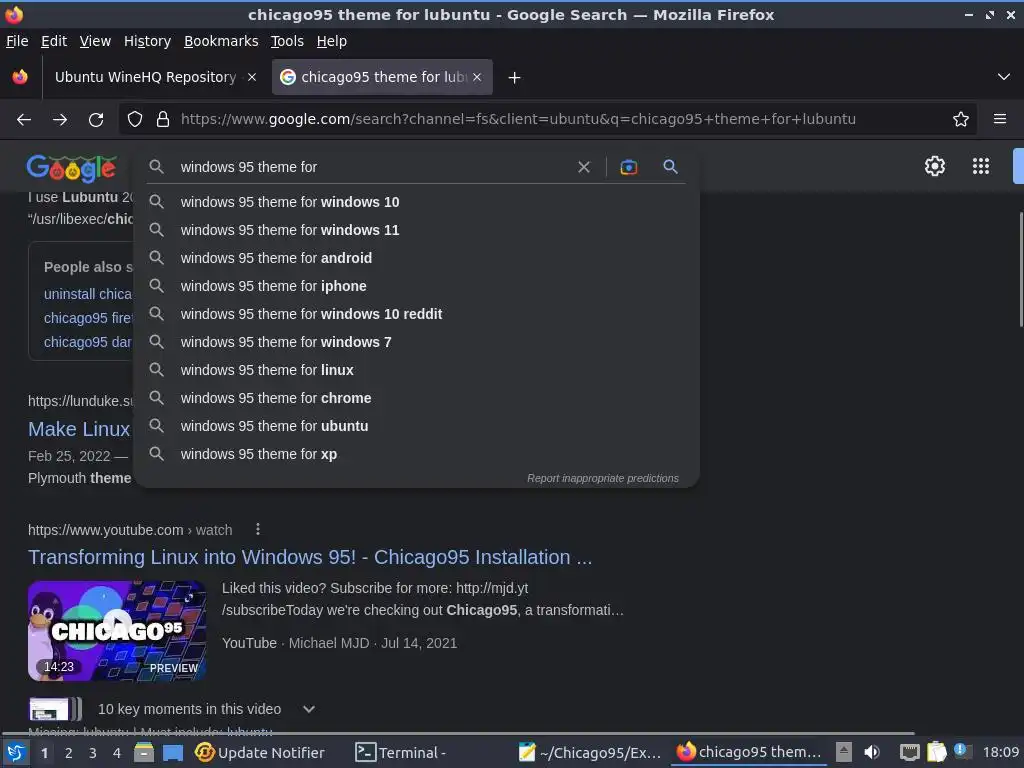Click clock showing 18:09
The width and height of the screenshot is (1024, 768).
coord(1001,753)
